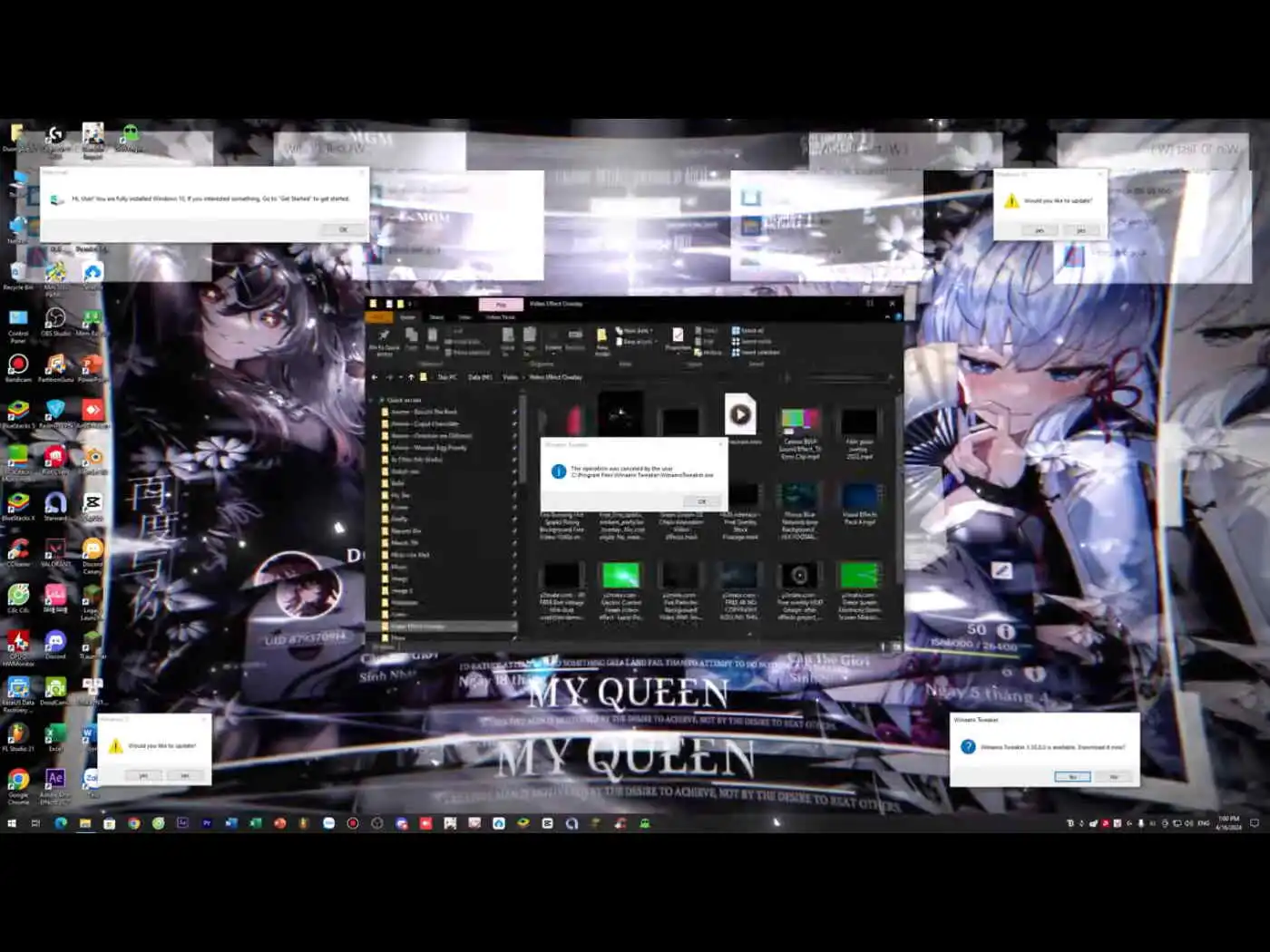Open Properties in the Explorer ribbon

(678, 340)
